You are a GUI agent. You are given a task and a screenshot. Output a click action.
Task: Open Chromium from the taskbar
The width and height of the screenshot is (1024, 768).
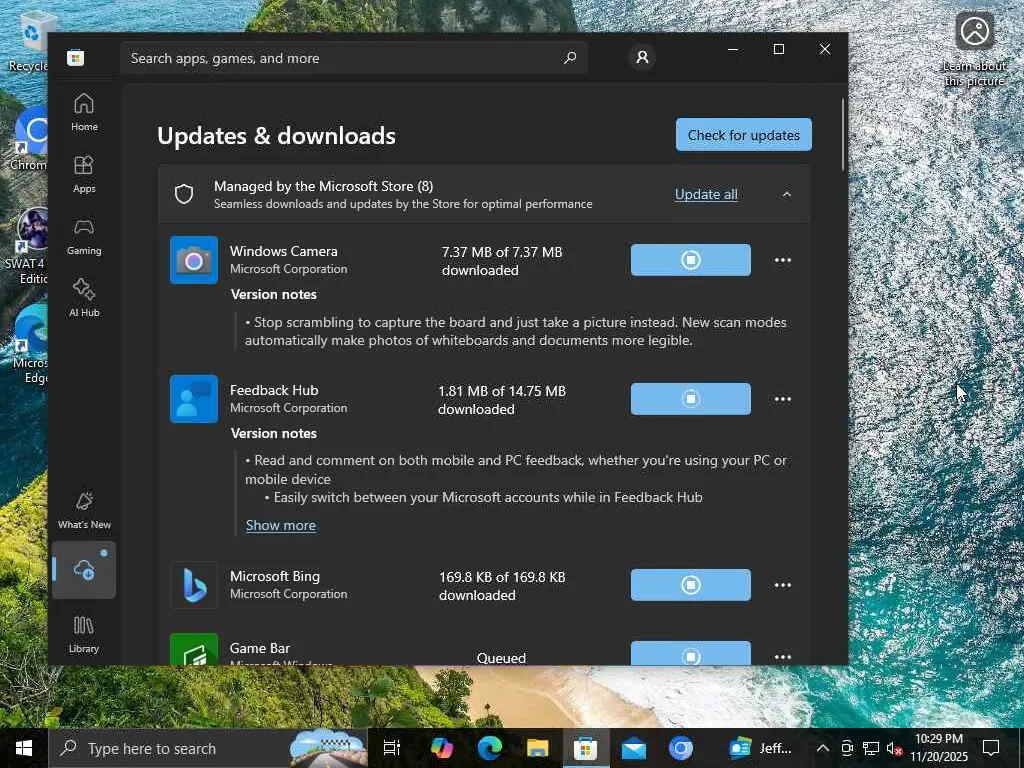tap(681, 748)
